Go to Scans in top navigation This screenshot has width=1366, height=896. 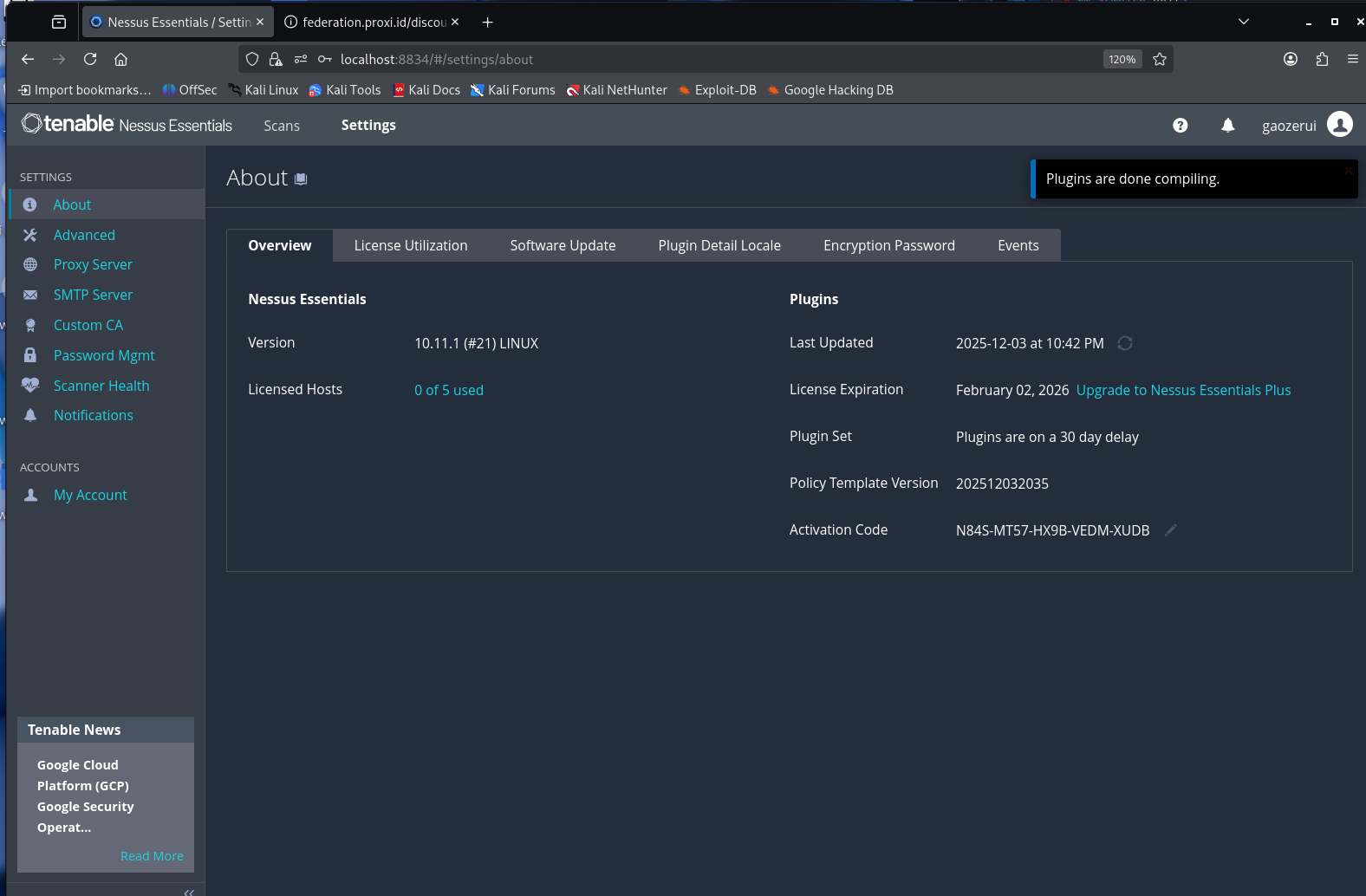pyautogui.click(x=282, y=126)
